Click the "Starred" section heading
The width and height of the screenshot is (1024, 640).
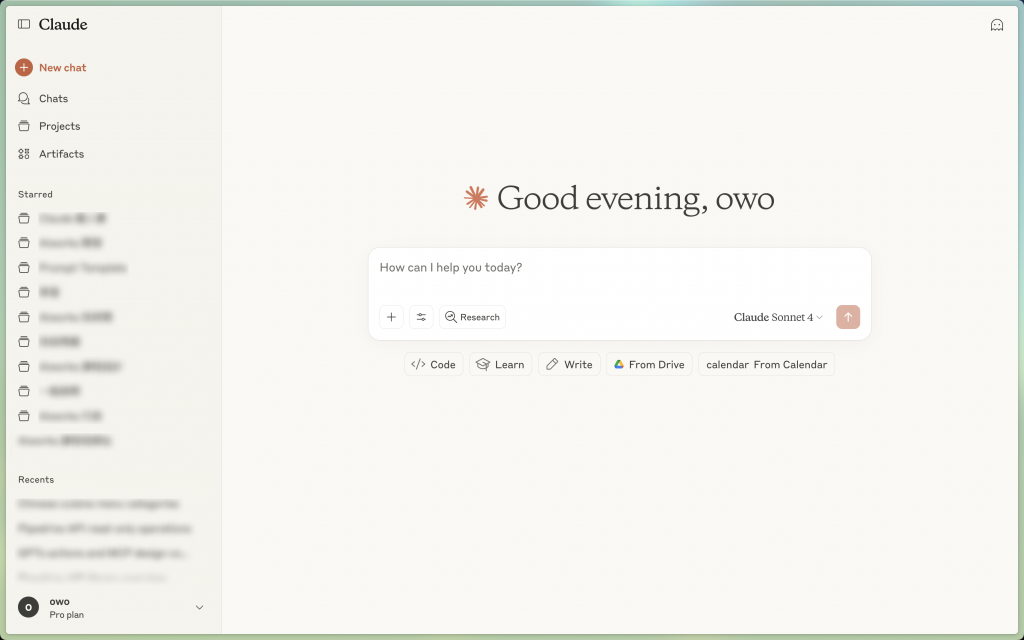click(35, 195)
